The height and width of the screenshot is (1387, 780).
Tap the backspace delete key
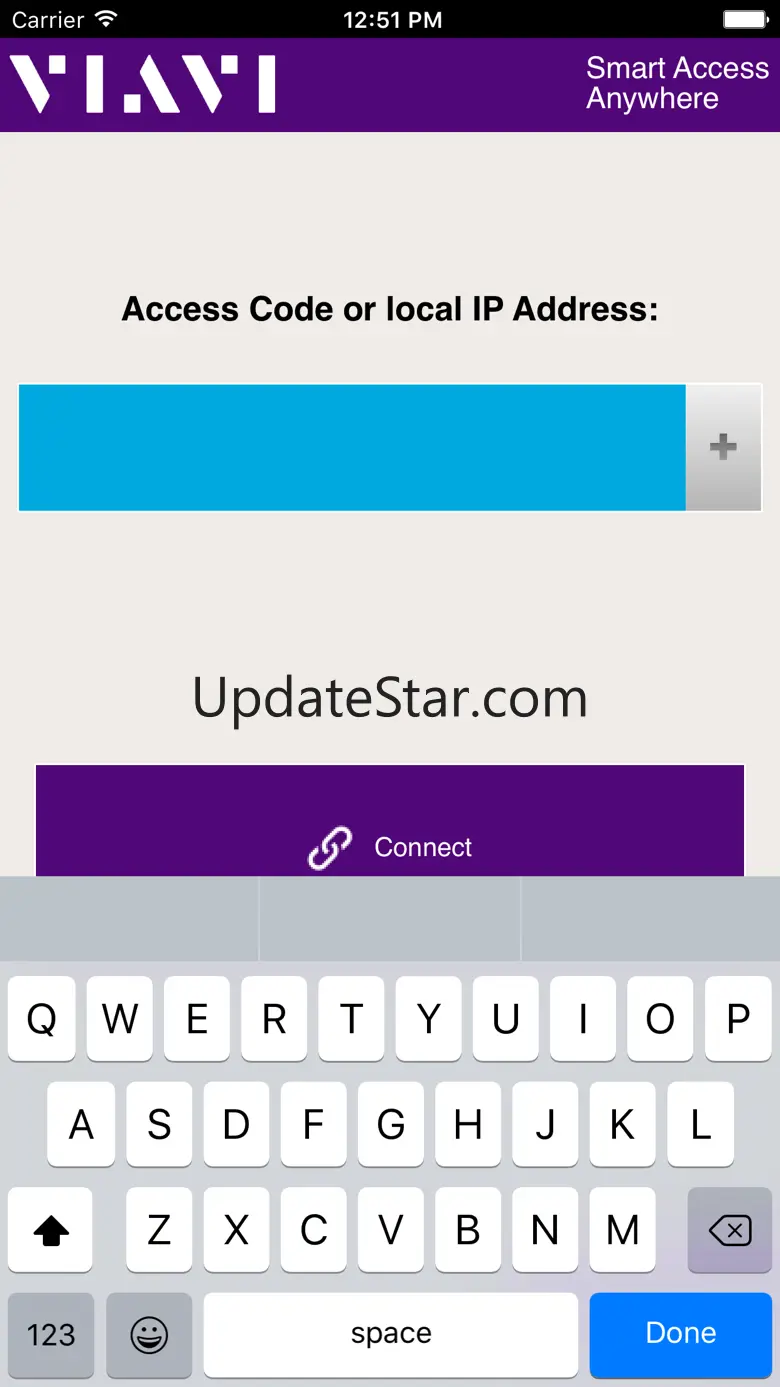[730, 1230]
